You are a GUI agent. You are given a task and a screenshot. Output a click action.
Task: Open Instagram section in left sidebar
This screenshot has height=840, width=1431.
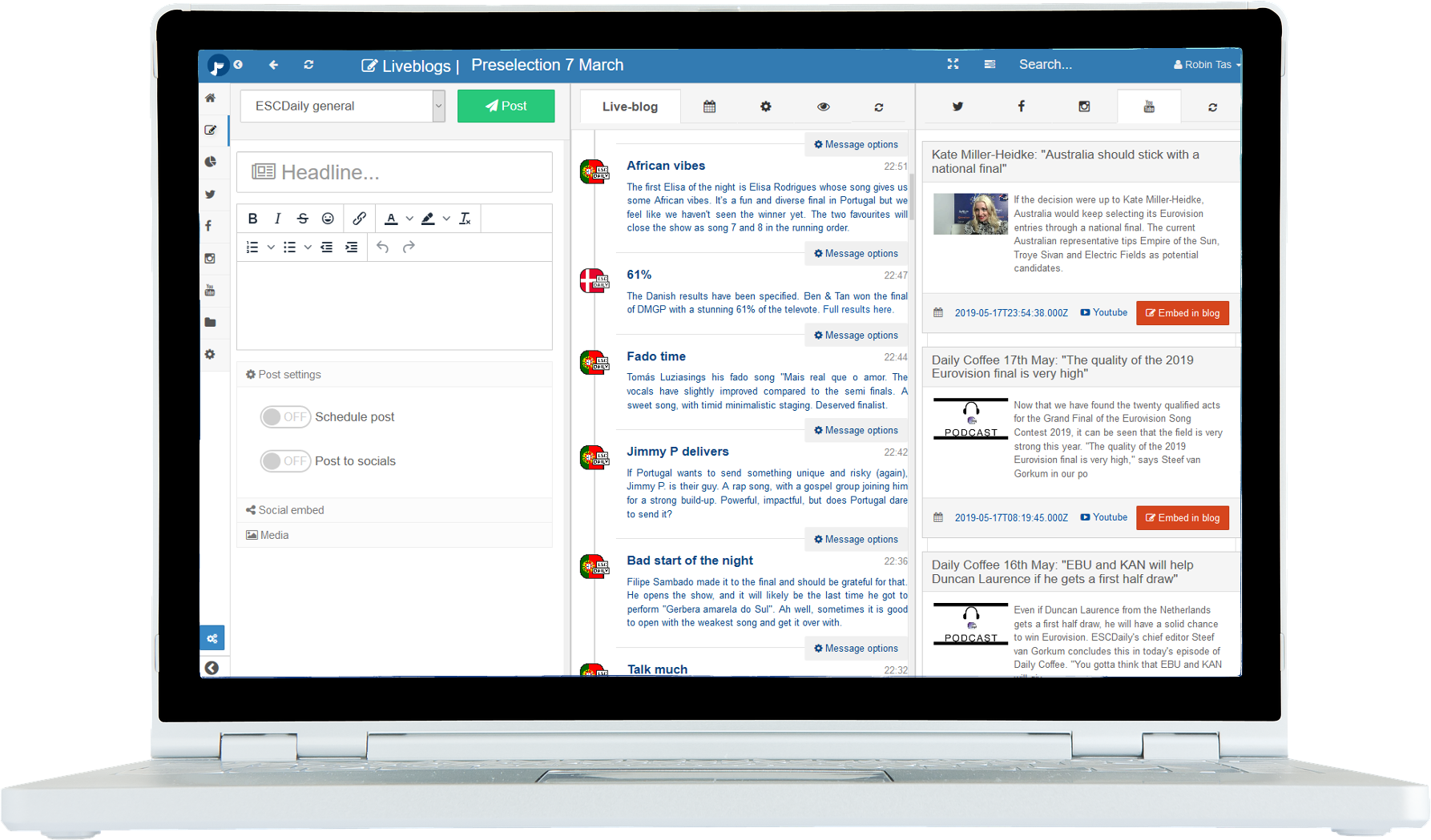point(210,258)
